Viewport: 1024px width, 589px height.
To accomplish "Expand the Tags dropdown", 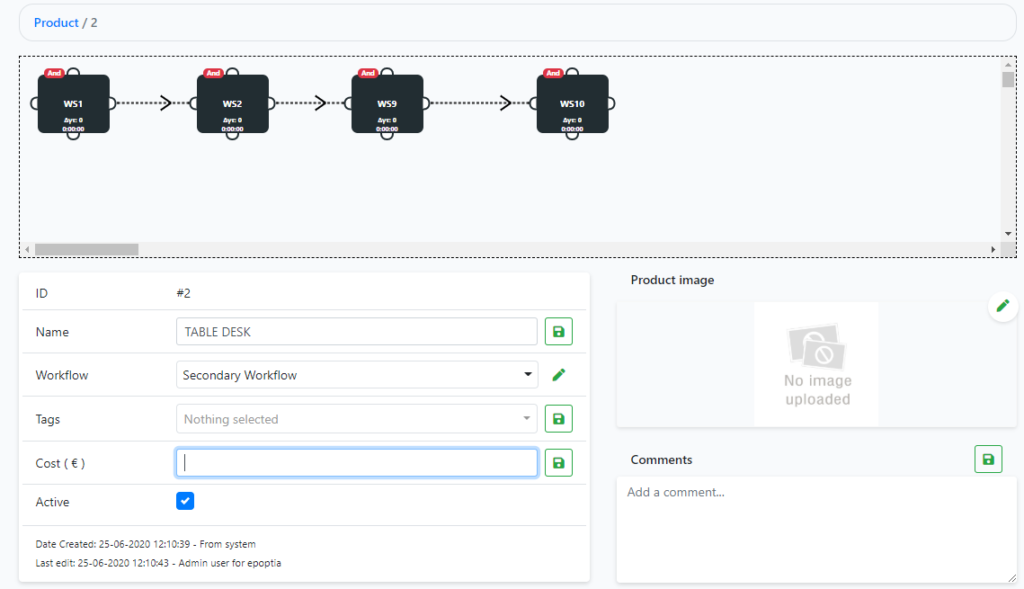I will pos(357,419).
